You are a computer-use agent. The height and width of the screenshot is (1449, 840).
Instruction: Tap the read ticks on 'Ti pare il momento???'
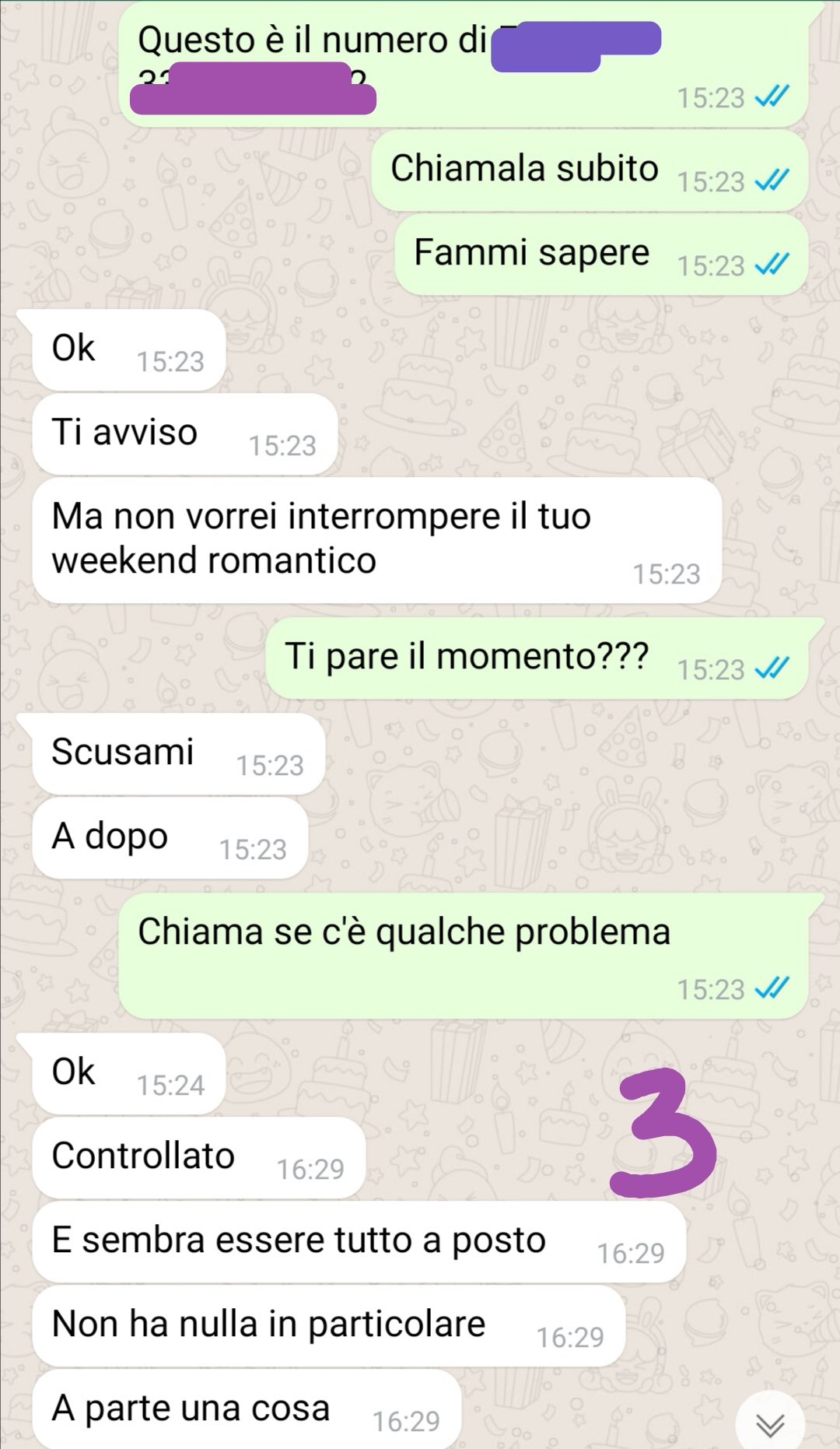point(772,668)
